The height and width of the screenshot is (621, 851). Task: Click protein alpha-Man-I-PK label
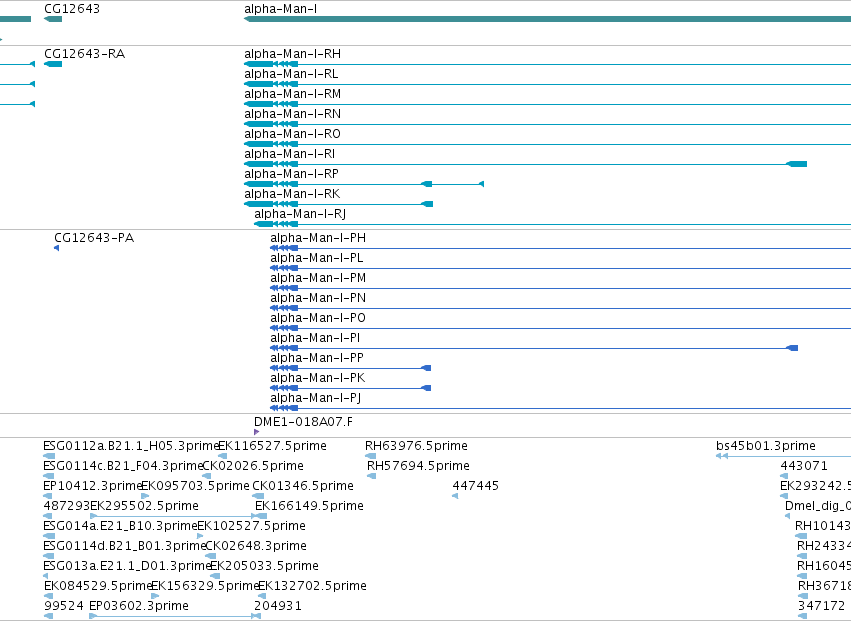point(318,378)
